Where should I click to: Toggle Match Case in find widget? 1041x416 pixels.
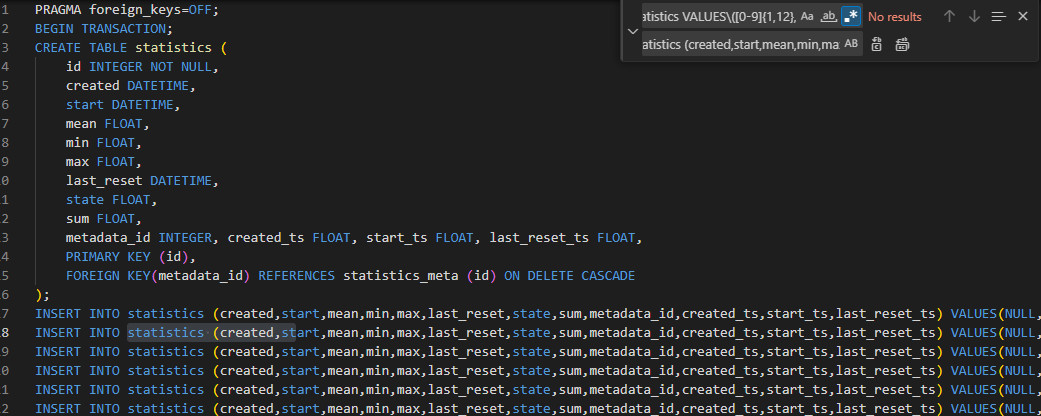[x=807, y=16]
